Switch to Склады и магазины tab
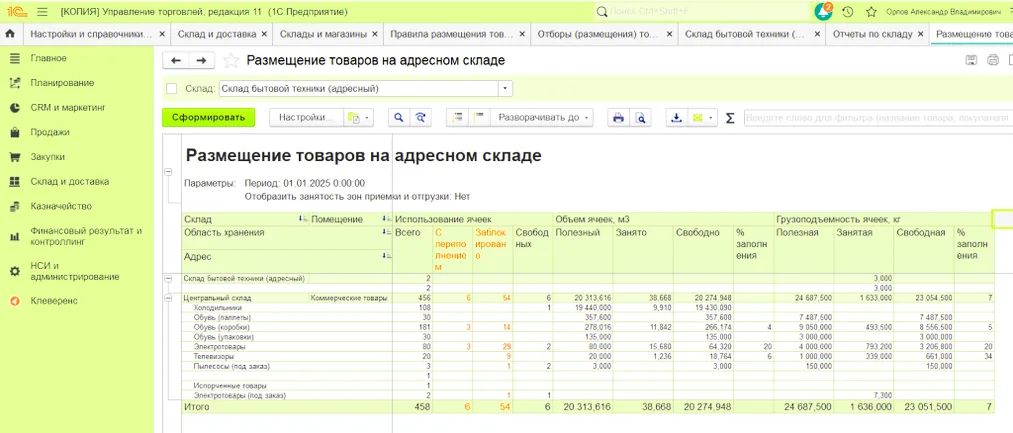The width and height of the screenshot is (1013, 433). pyautogui.click(x=323, y=34)
